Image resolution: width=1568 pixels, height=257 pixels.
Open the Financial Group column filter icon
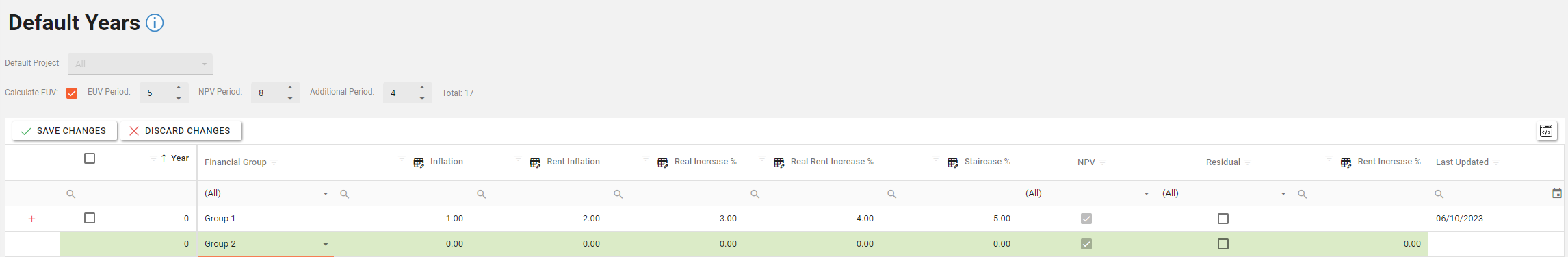274,162
